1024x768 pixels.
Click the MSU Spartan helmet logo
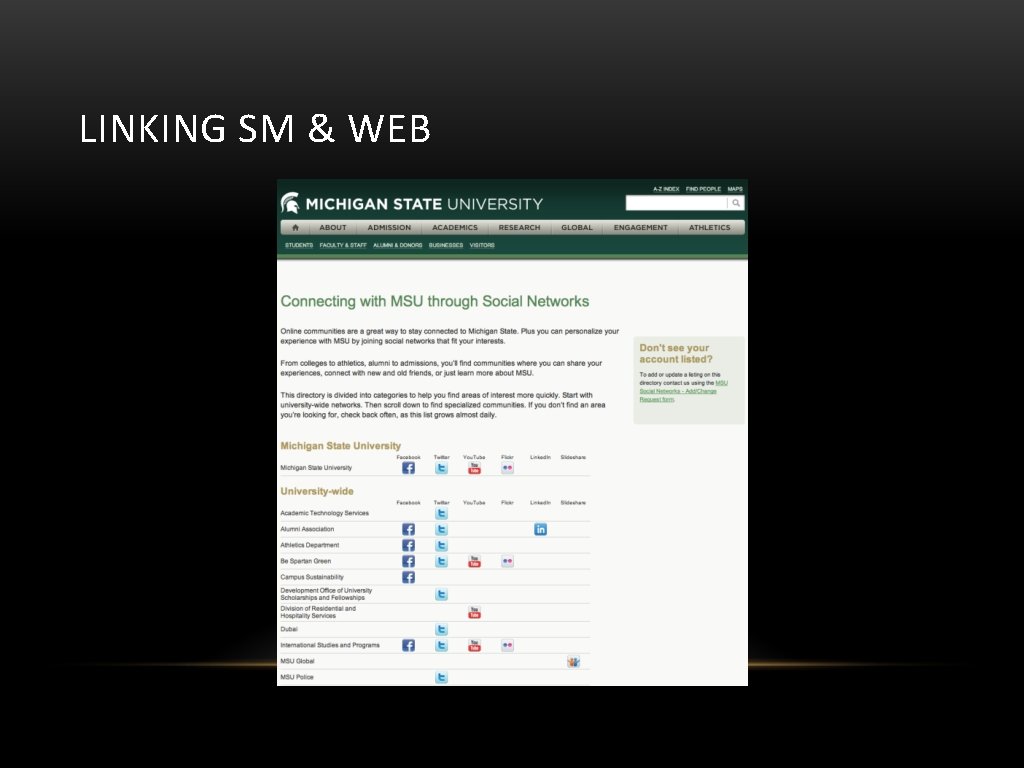pyautogui.click(x=290, y=203)
